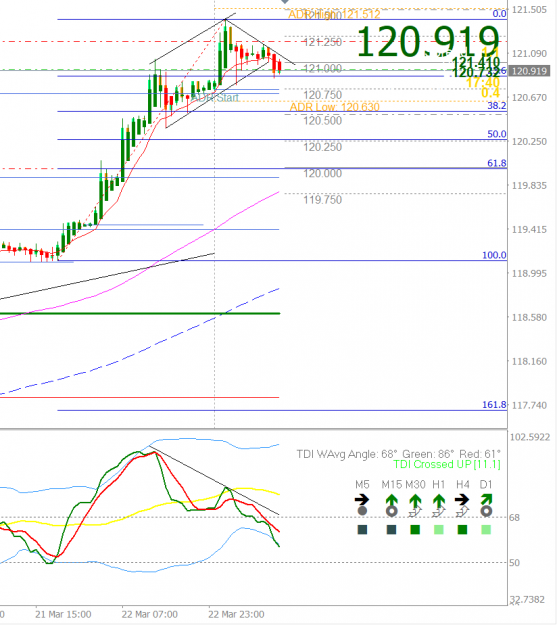Select the D1 timeframe label
The height and width of the screenshot is (625, 557).
[x=486, y=485]
